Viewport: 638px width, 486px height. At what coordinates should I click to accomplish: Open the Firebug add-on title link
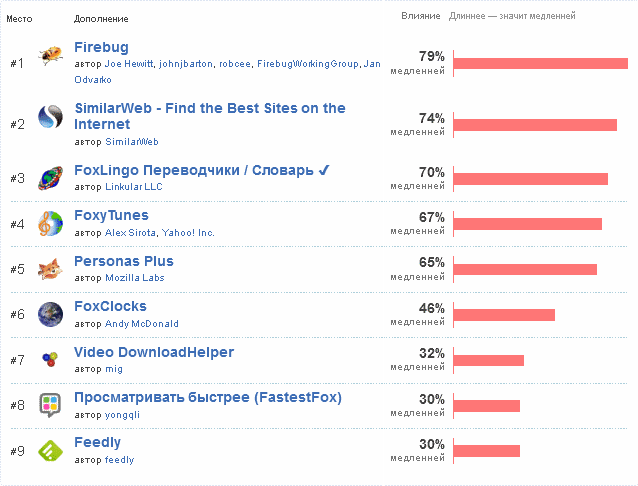click(101, 47)
